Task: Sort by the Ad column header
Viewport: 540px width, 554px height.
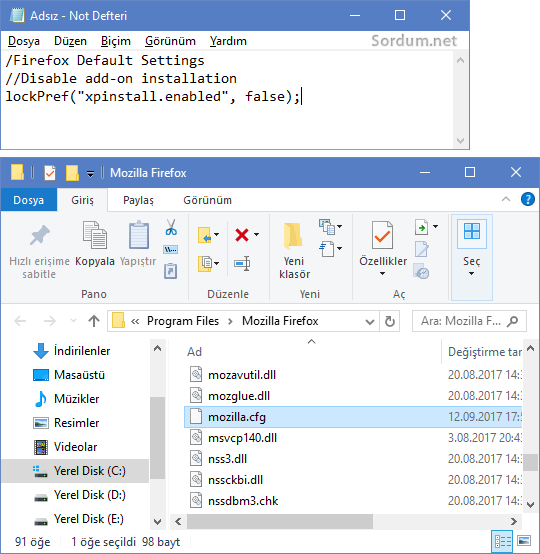Action: point(194,352)
